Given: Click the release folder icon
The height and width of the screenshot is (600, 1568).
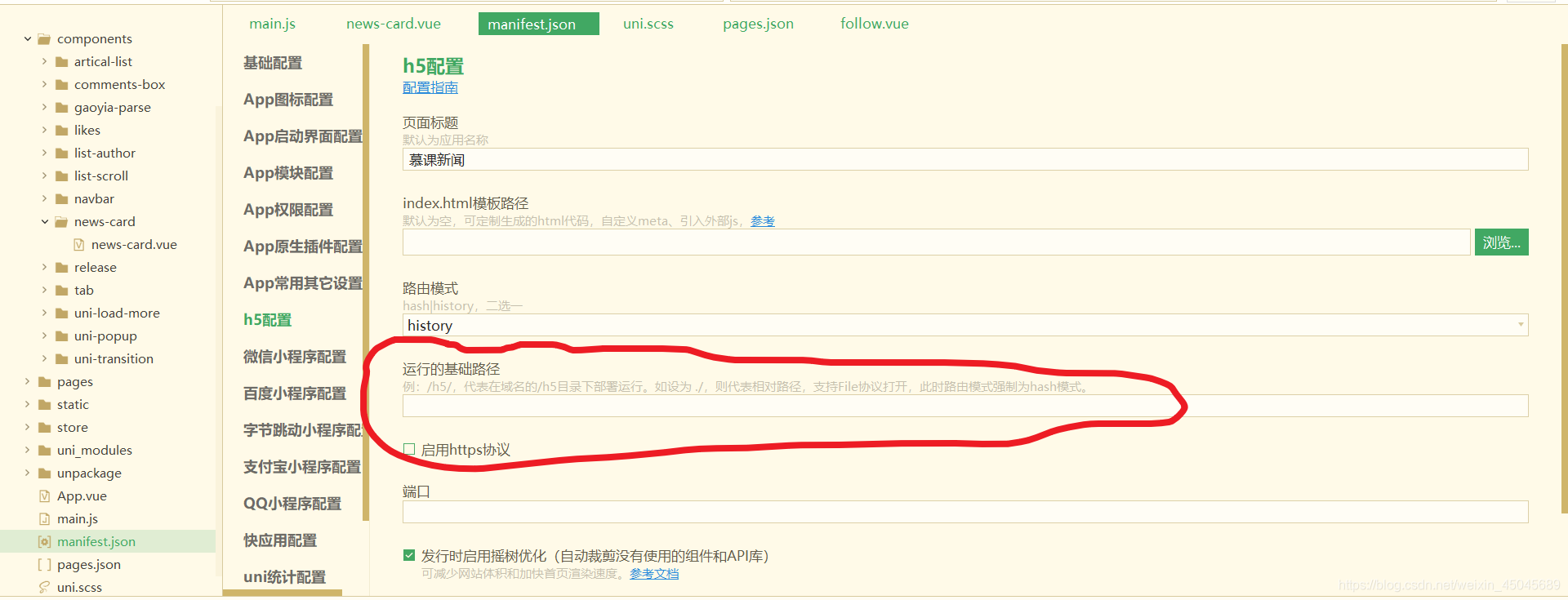Looking at the screenshot, I should (61, 268).
